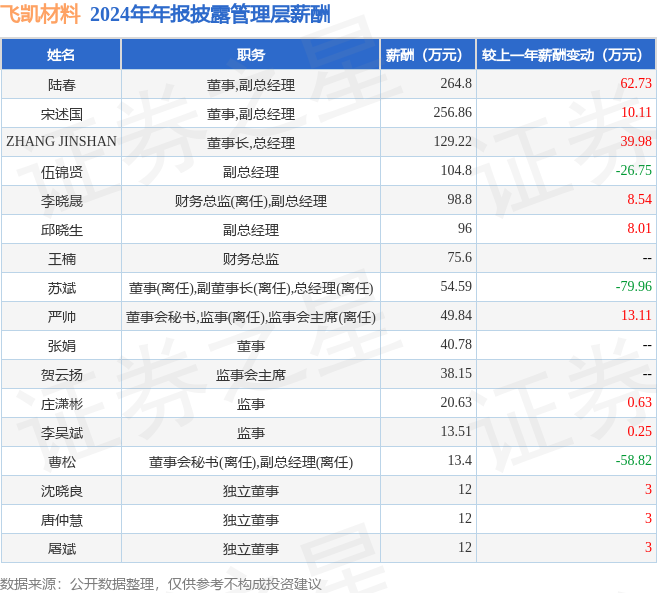The image size is (657, 593).
Task: Click the 飞凯材料 title text
Action: (x=40, y=13)
